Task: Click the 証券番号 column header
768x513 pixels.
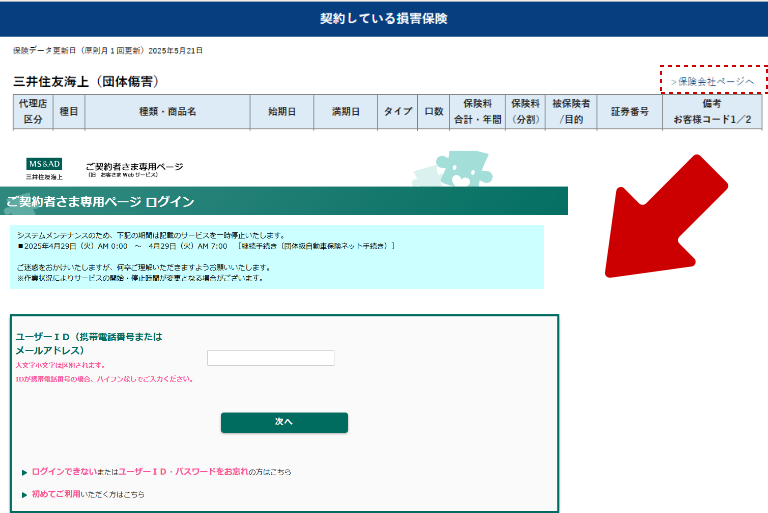Action: point(630,112)
